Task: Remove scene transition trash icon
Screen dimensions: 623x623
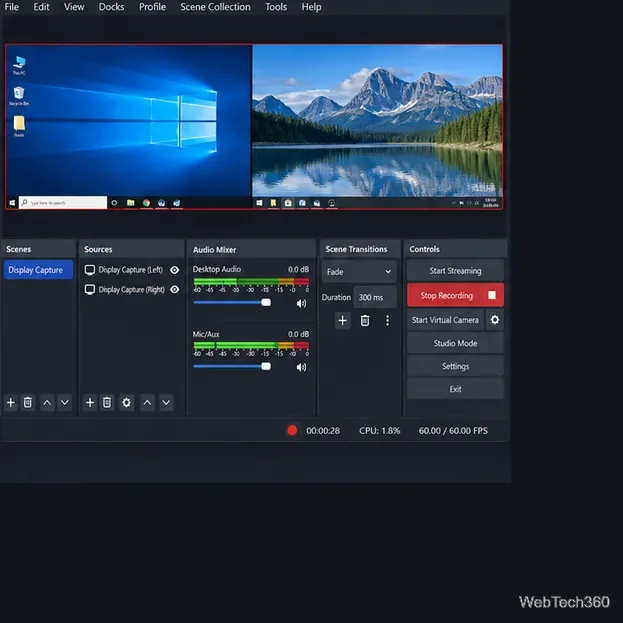Action: click(365, 320)
